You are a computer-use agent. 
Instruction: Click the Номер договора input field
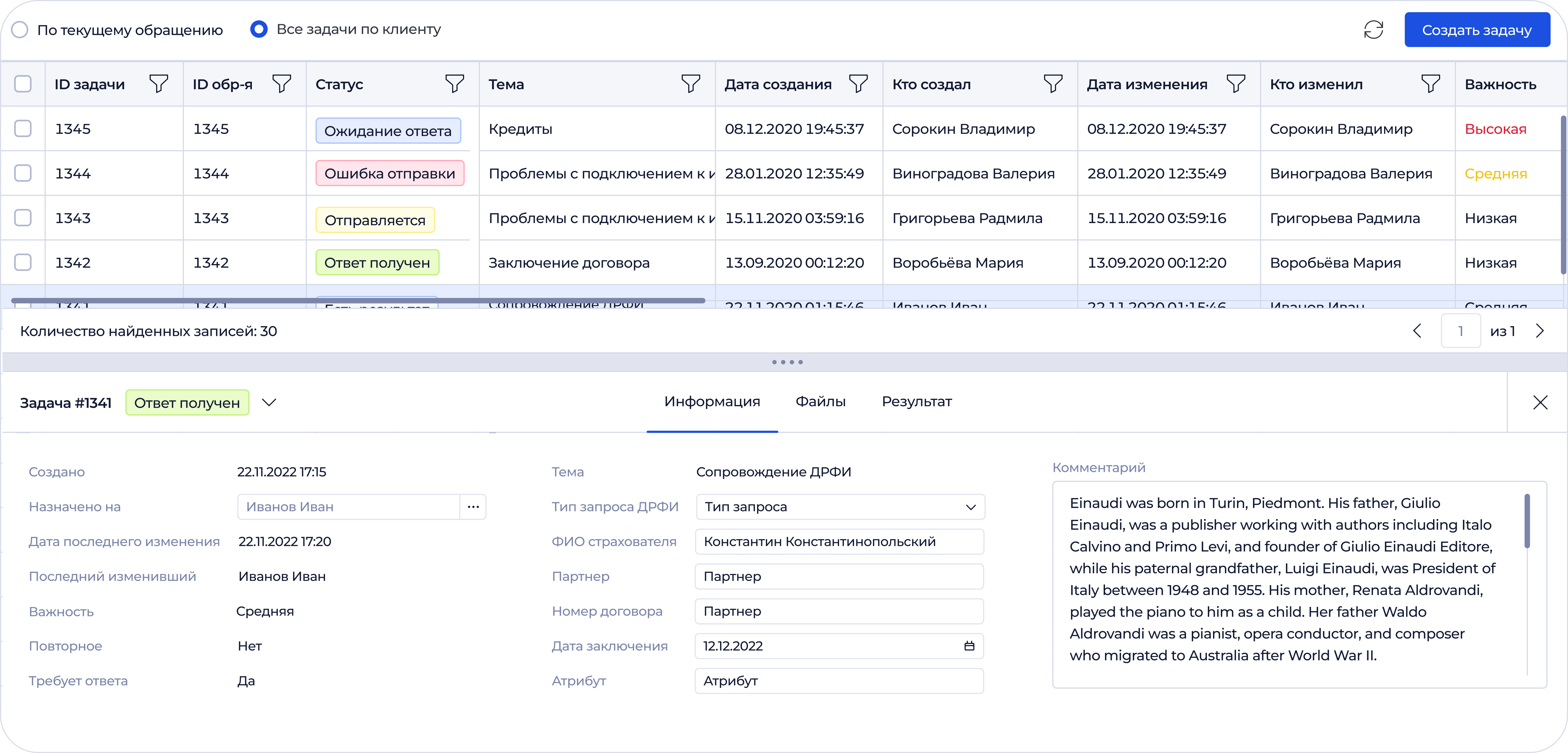[x=839, y=611]
